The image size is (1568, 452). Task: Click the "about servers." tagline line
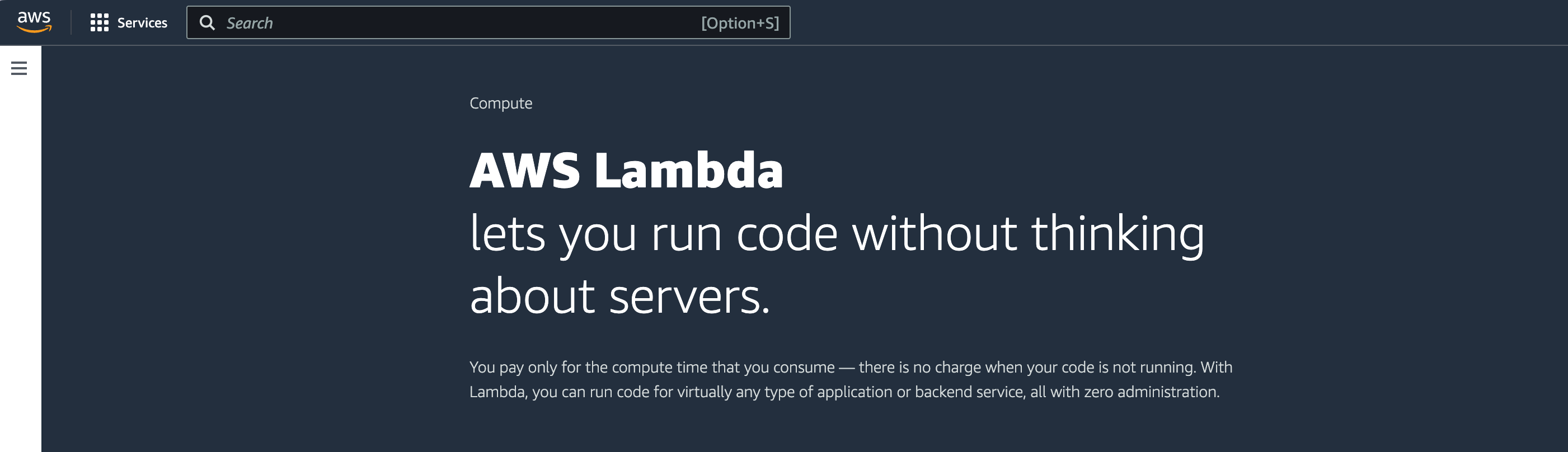pyautogui.click(x=619, y=296)
